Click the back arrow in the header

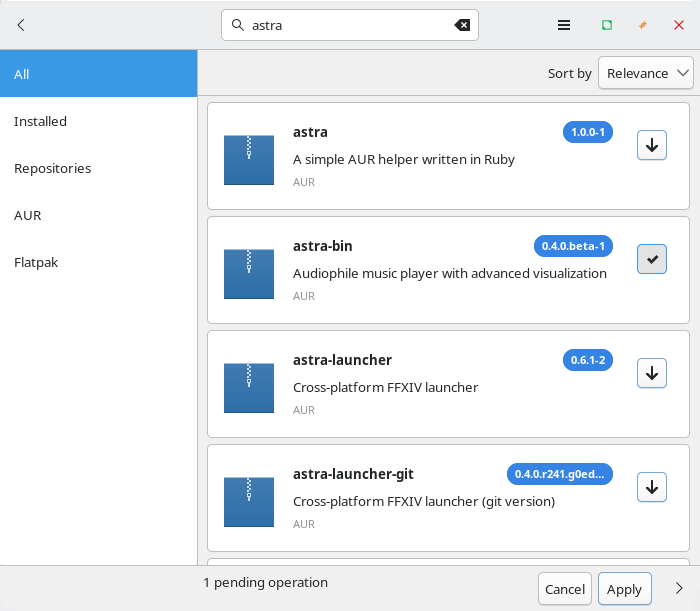point(21,25)
